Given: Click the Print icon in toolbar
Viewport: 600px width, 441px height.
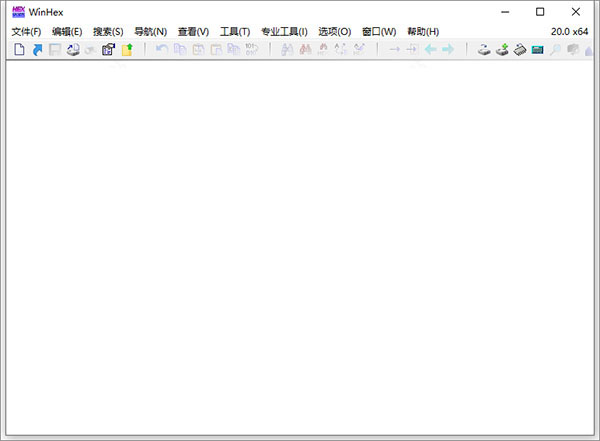Looking at the screenshot, I should point(73,49).
